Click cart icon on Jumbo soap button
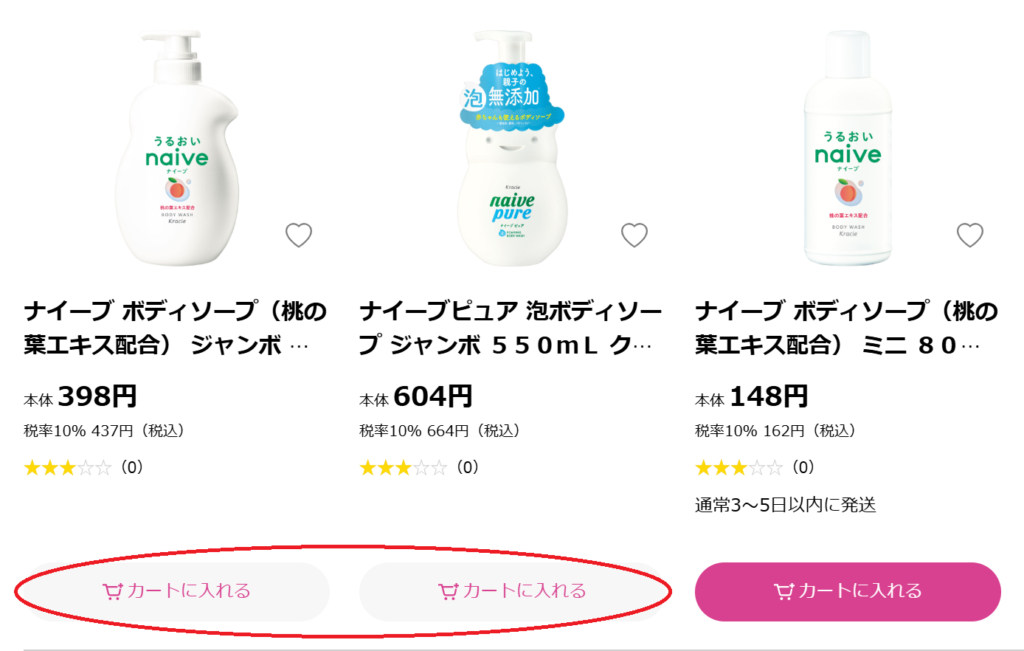The height and width of the screenshot is (651, 1024). [x=113, y=591]
